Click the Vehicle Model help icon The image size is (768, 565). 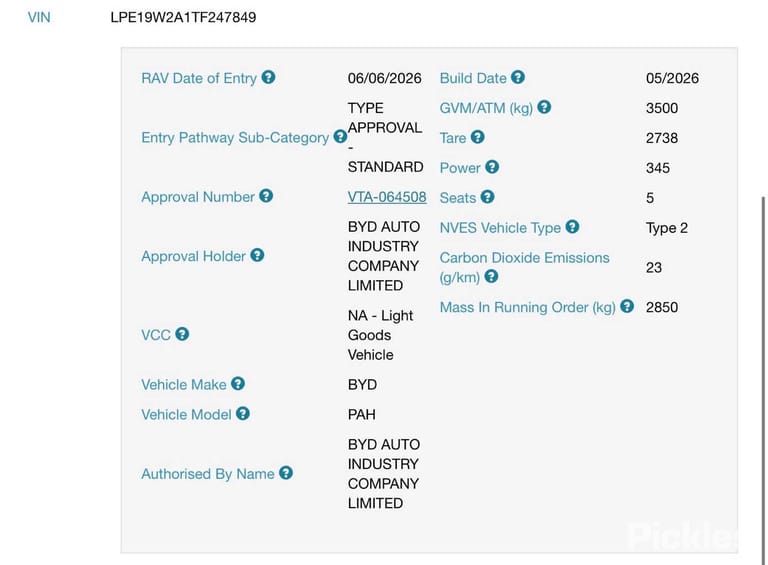(243, 414)
